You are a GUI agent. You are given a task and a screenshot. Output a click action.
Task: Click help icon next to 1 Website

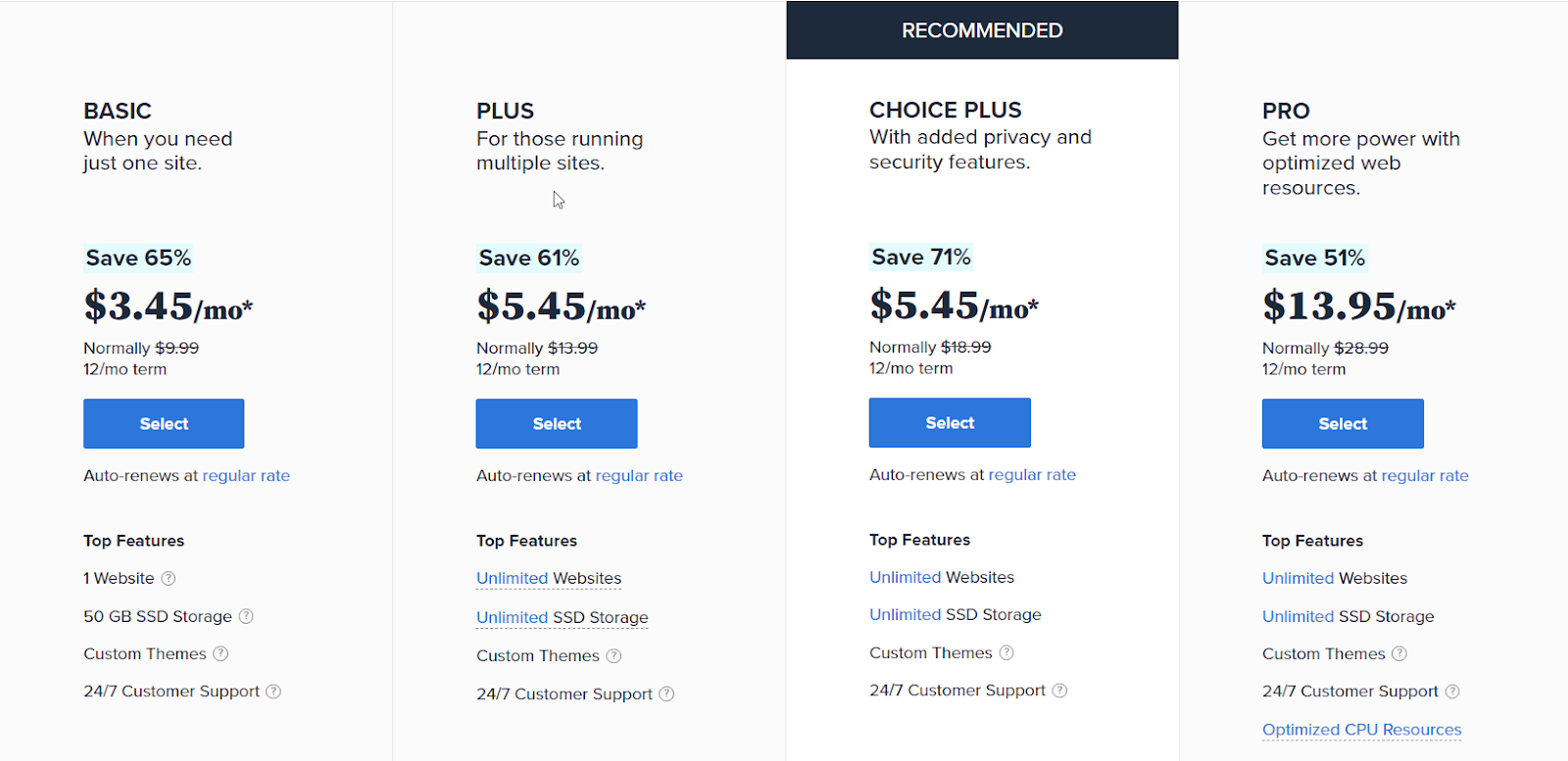click(x=169, y=579)
